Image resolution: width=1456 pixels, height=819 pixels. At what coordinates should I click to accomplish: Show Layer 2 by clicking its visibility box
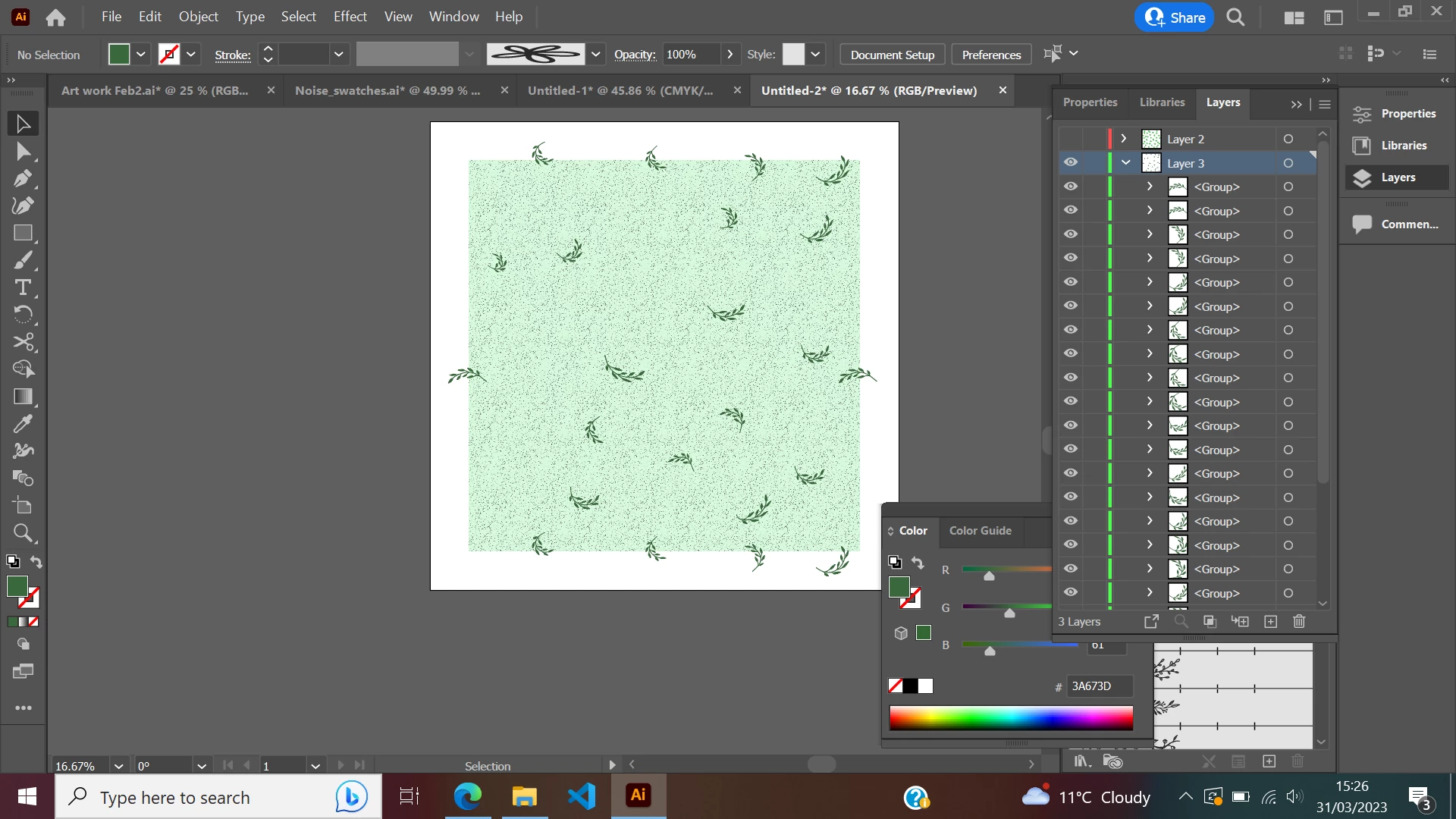point(1070,139)
